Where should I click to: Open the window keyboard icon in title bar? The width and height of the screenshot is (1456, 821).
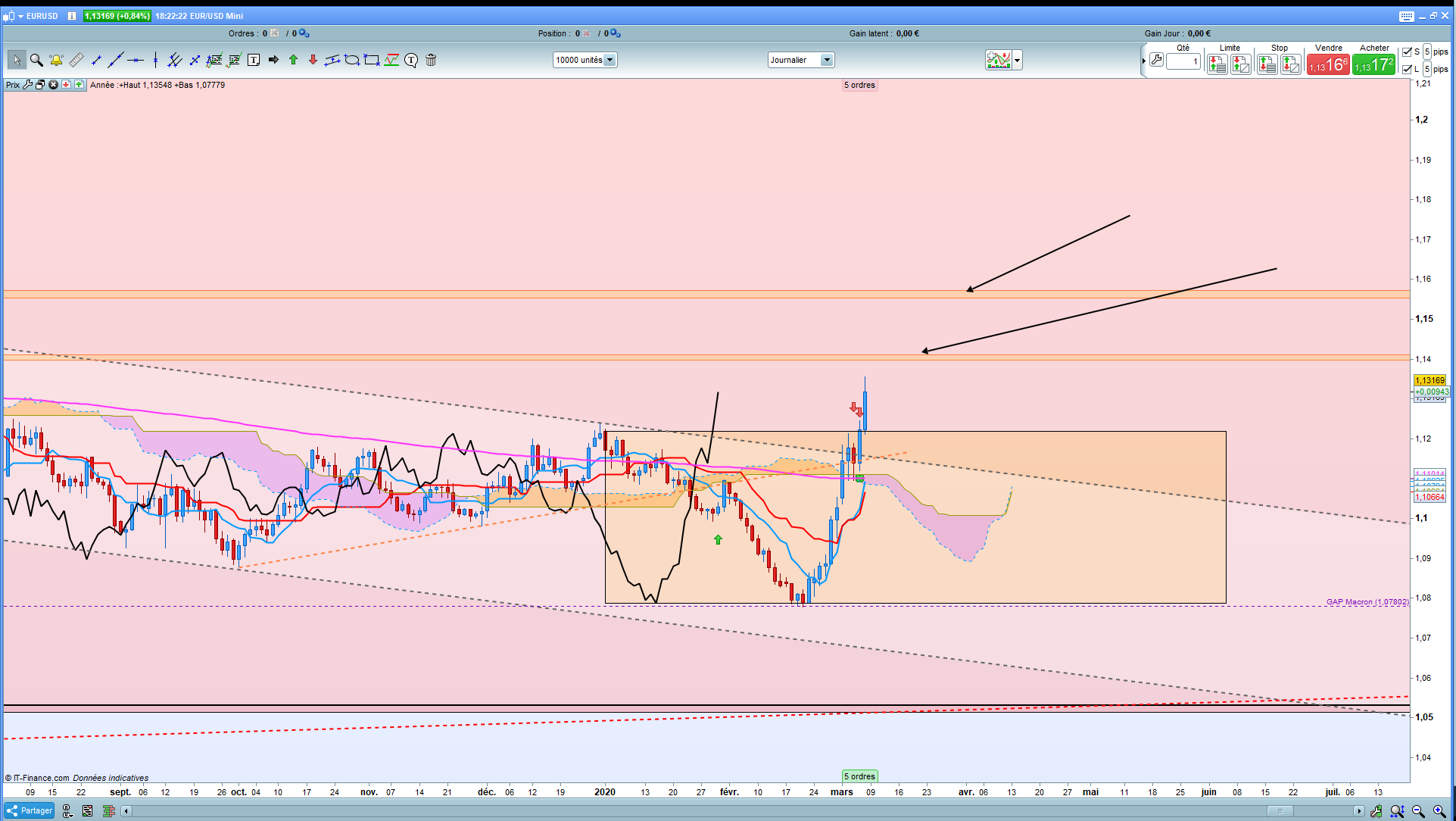(x=1406, y=16)
